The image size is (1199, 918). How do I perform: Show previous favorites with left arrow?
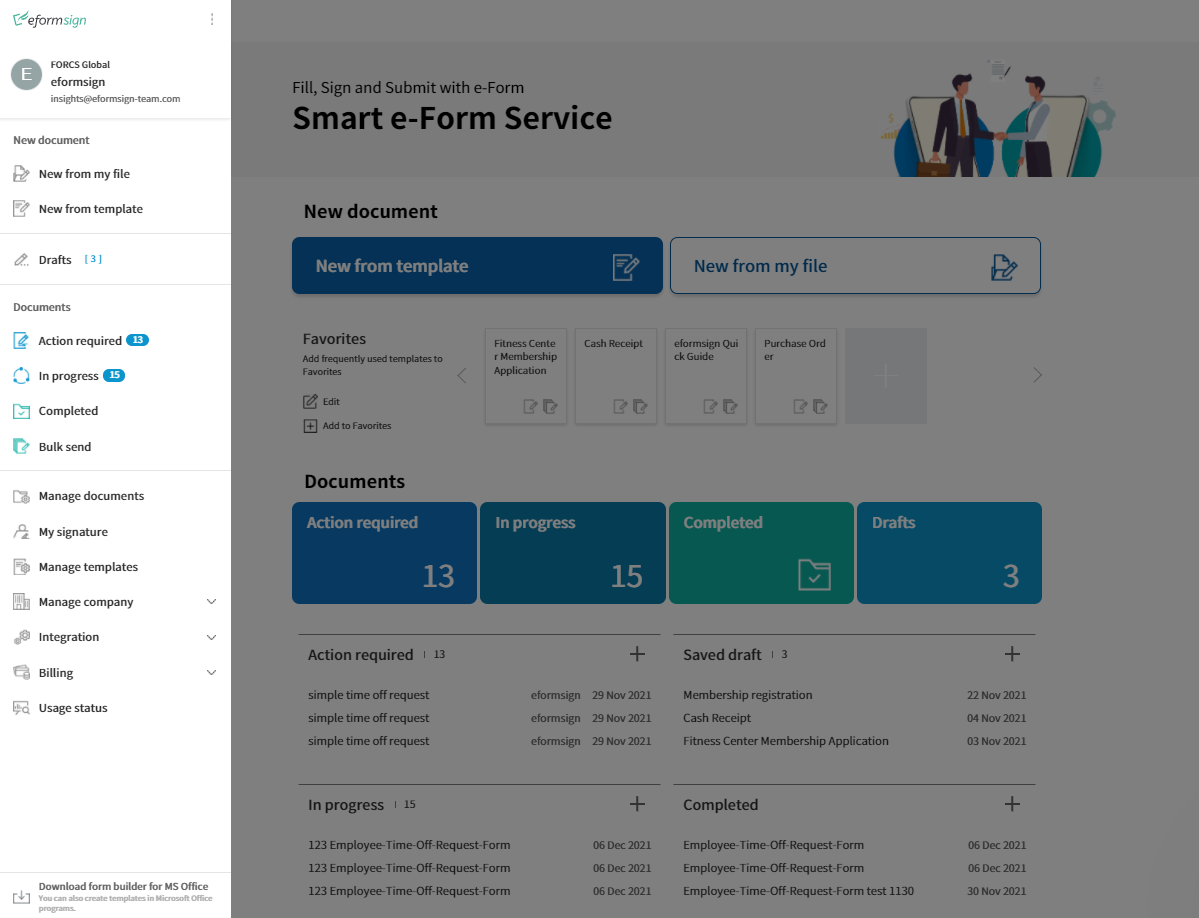coord(462,375)
